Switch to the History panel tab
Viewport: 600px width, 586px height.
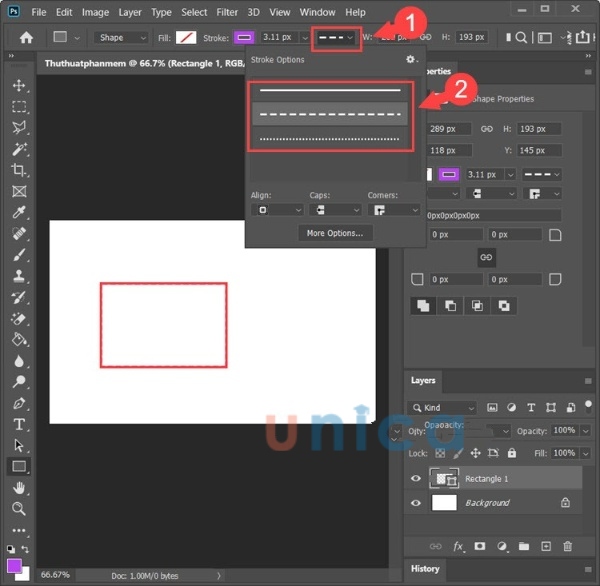[425, 569]
